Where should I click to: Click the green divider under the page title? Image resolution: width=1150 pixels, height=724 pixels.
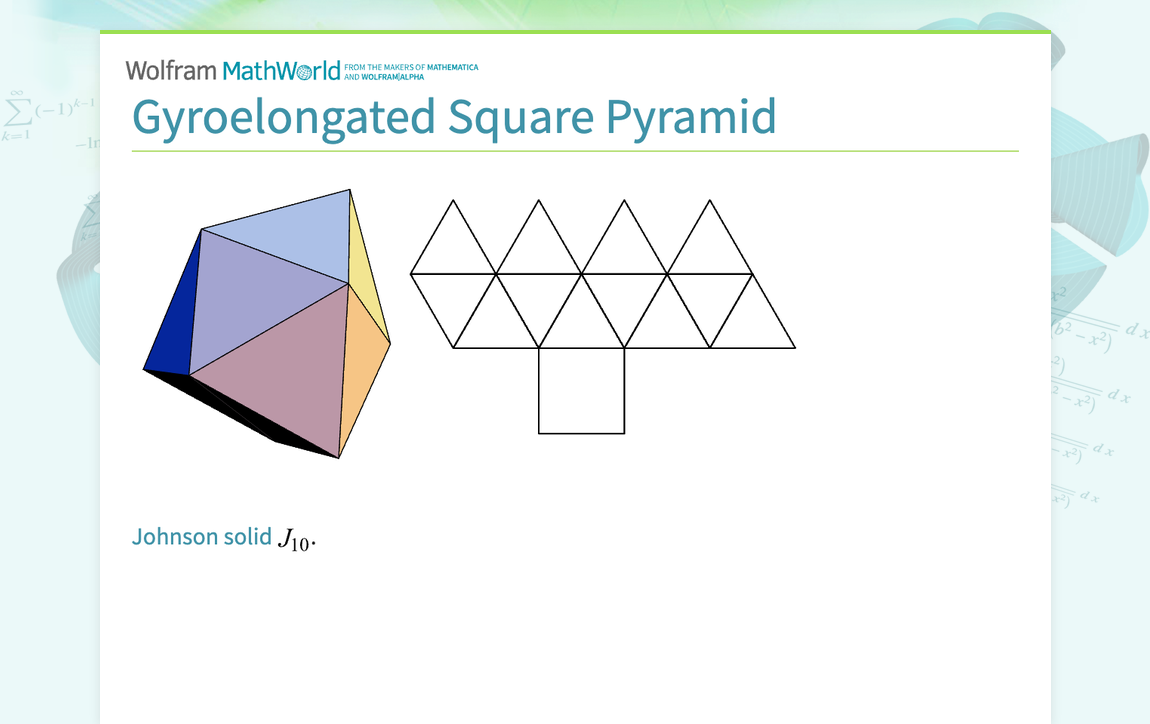575,150
